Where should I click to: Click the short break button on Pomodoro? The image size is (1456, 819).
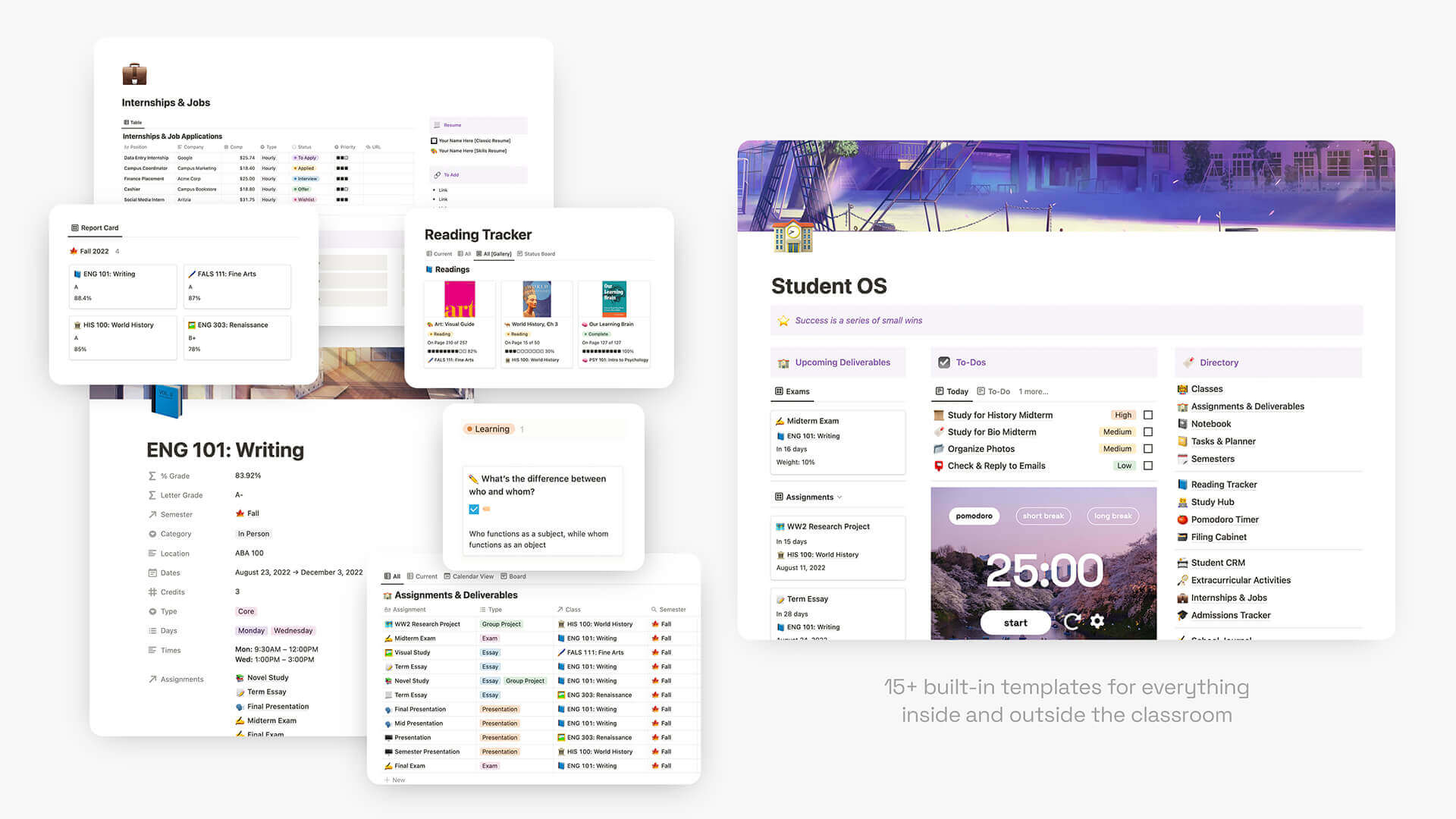[1042, 517]
